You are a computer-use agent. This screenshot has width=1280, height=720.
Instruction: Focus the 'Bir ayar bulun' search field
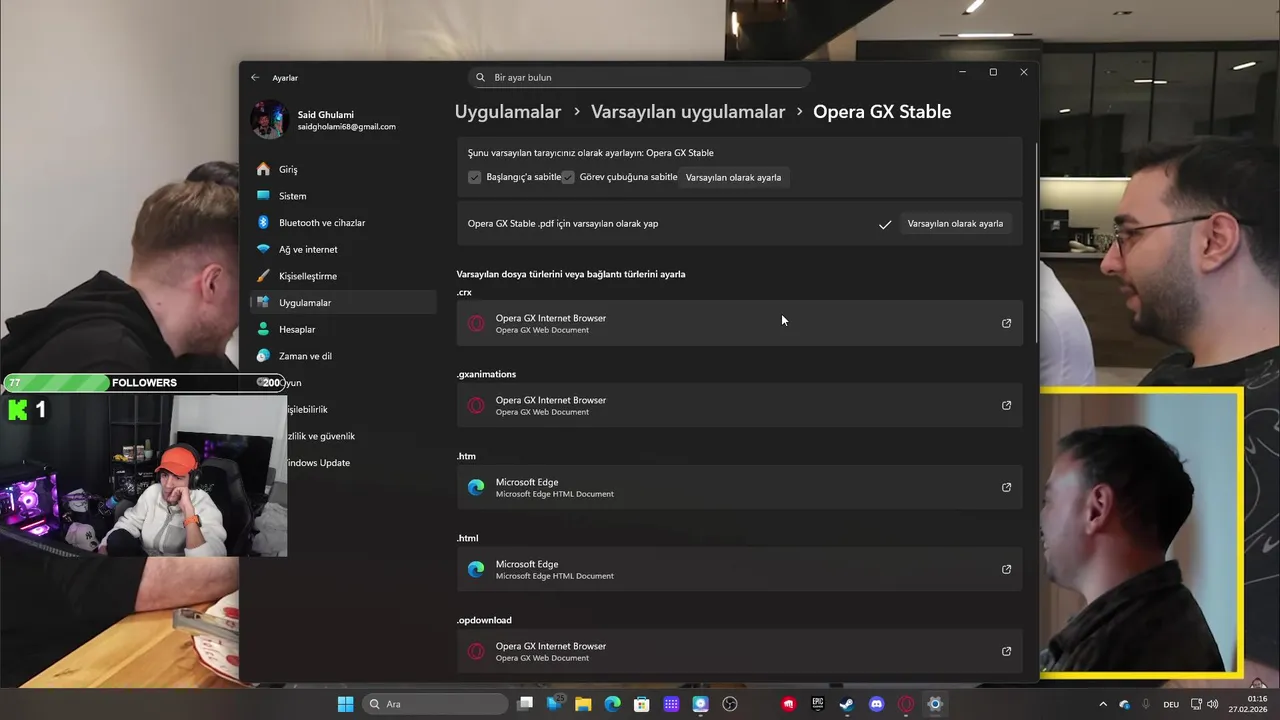coord(639,77)
